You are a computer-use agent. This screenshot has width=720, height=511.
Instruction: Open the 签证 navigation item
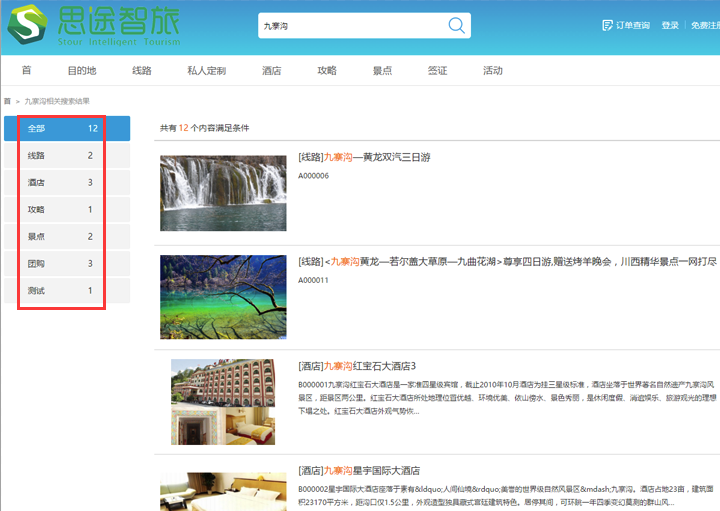click(x=437, y=71)
